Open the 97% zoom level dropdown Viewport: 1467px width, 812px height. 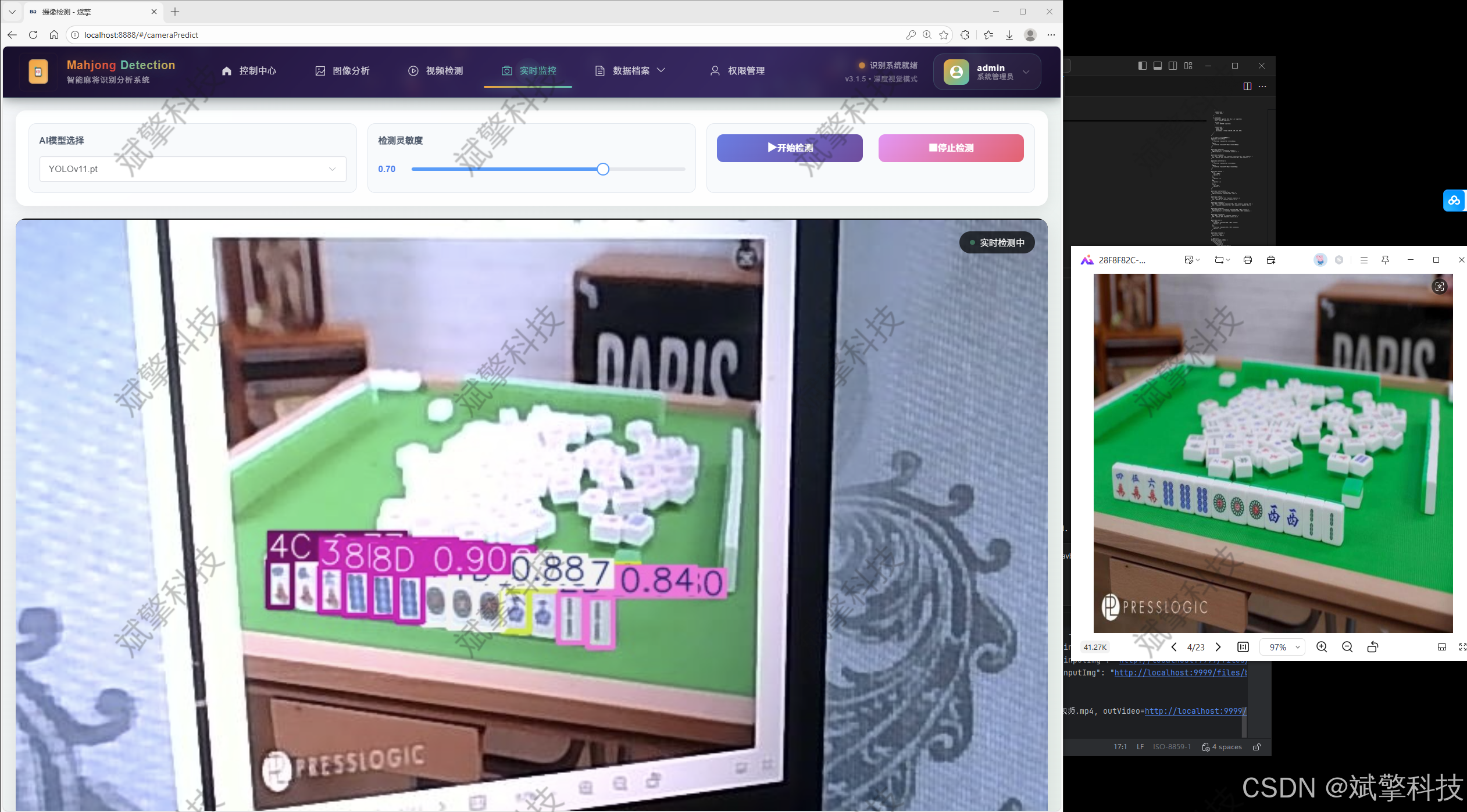pyautogui.click(x=1283, y=647)
